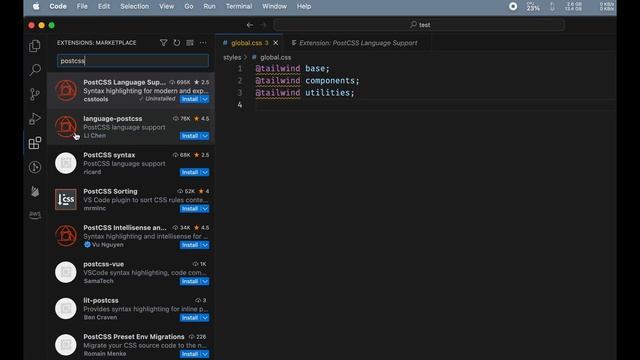Select postcss-vue extension icon
The width and height of the screenshot is (640, 360).
point(66,272)
